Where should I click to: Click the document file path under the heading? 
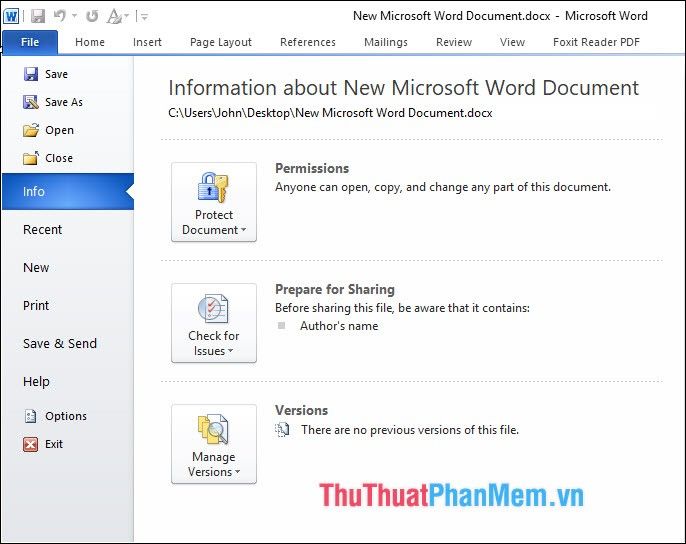coord(330,113)
